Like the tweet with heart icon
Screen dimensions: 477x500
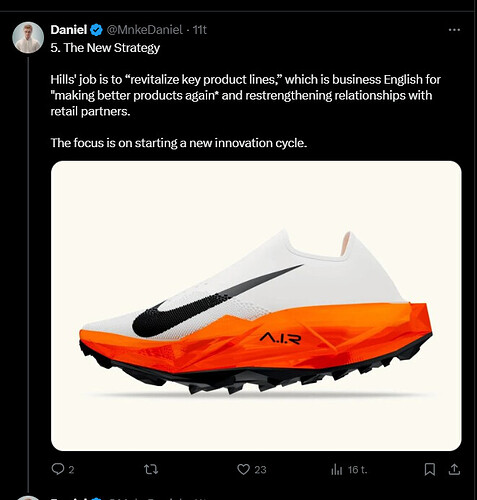pyautogui.click(x=243, y=469)
